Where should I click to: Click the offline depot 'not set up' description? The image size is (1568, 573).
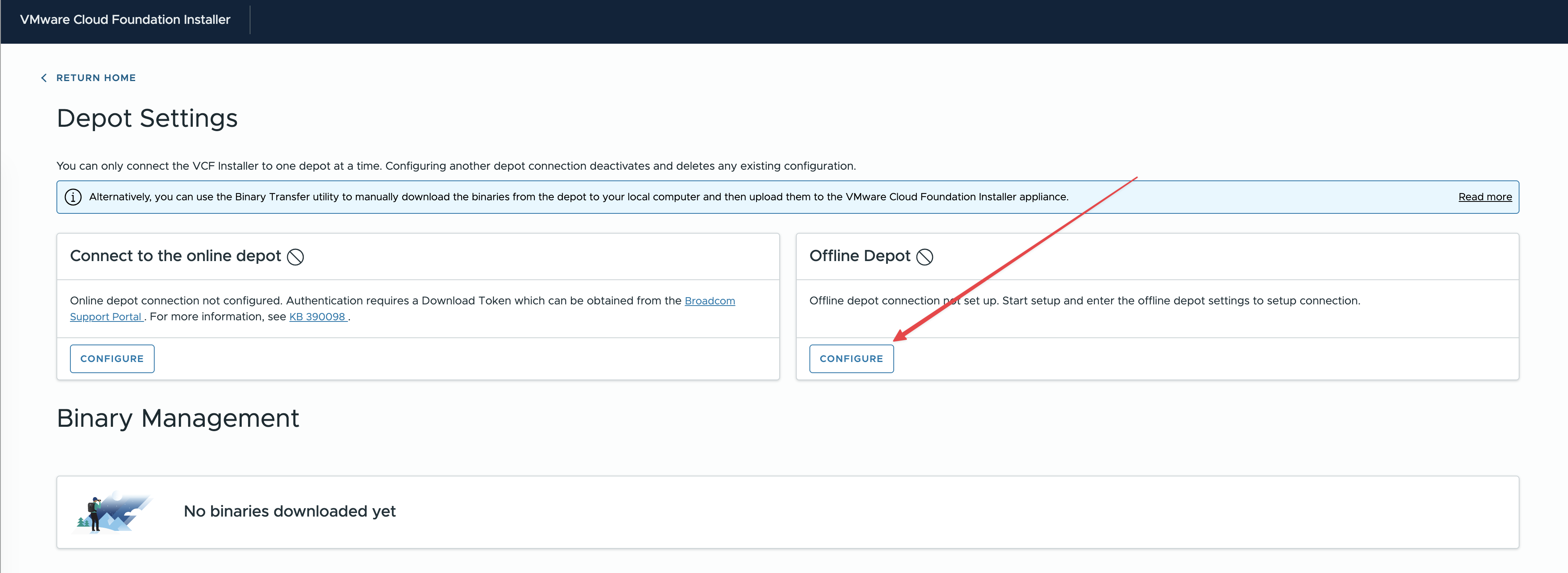pyautogui.click(x=1083, y=300)
